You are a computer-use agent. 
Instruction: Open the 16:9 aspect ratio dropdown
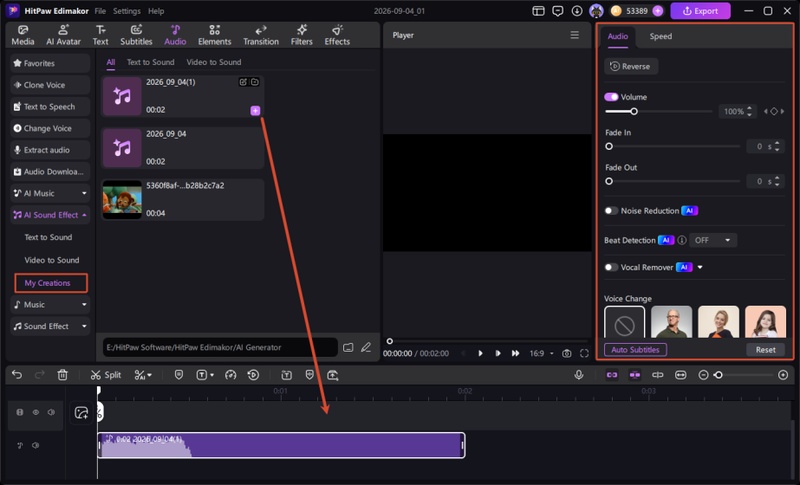click(x=541, y=353)
